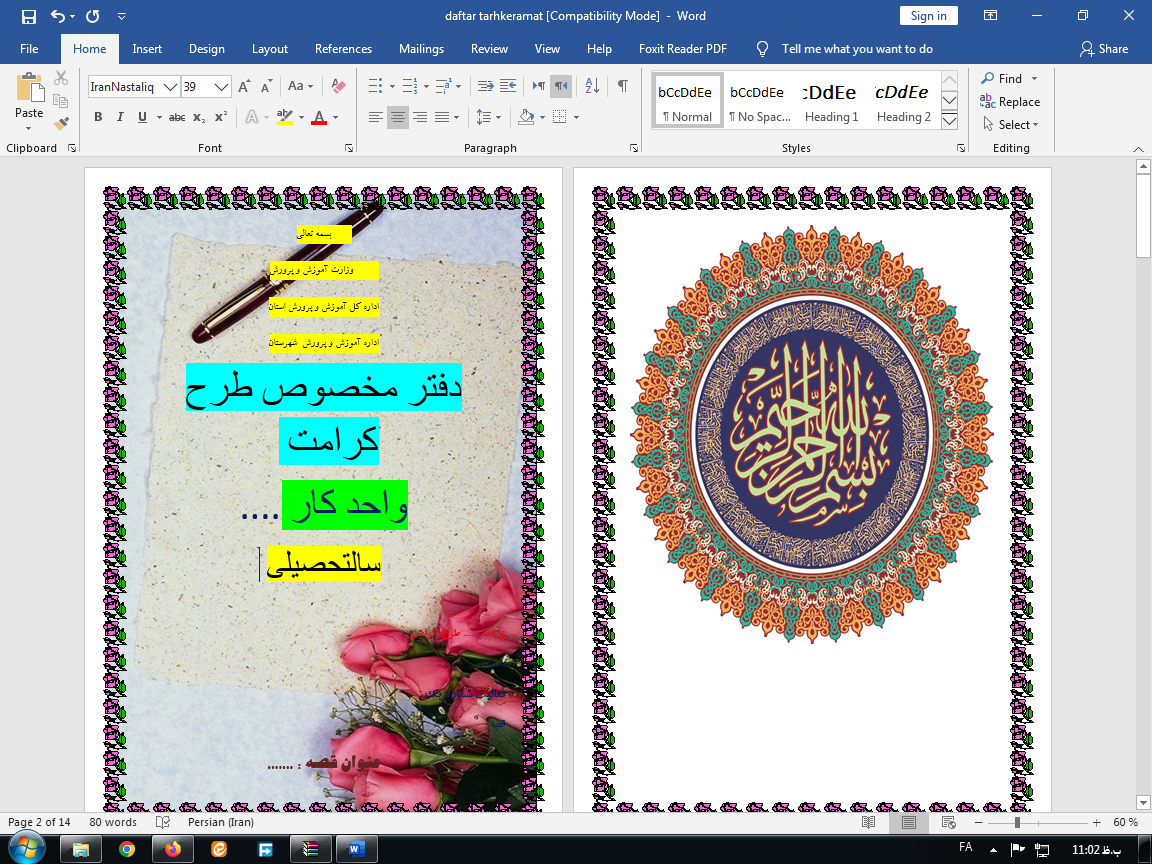
Task: Open the Paragraph dialog launcher
Action: pos(634,148)
